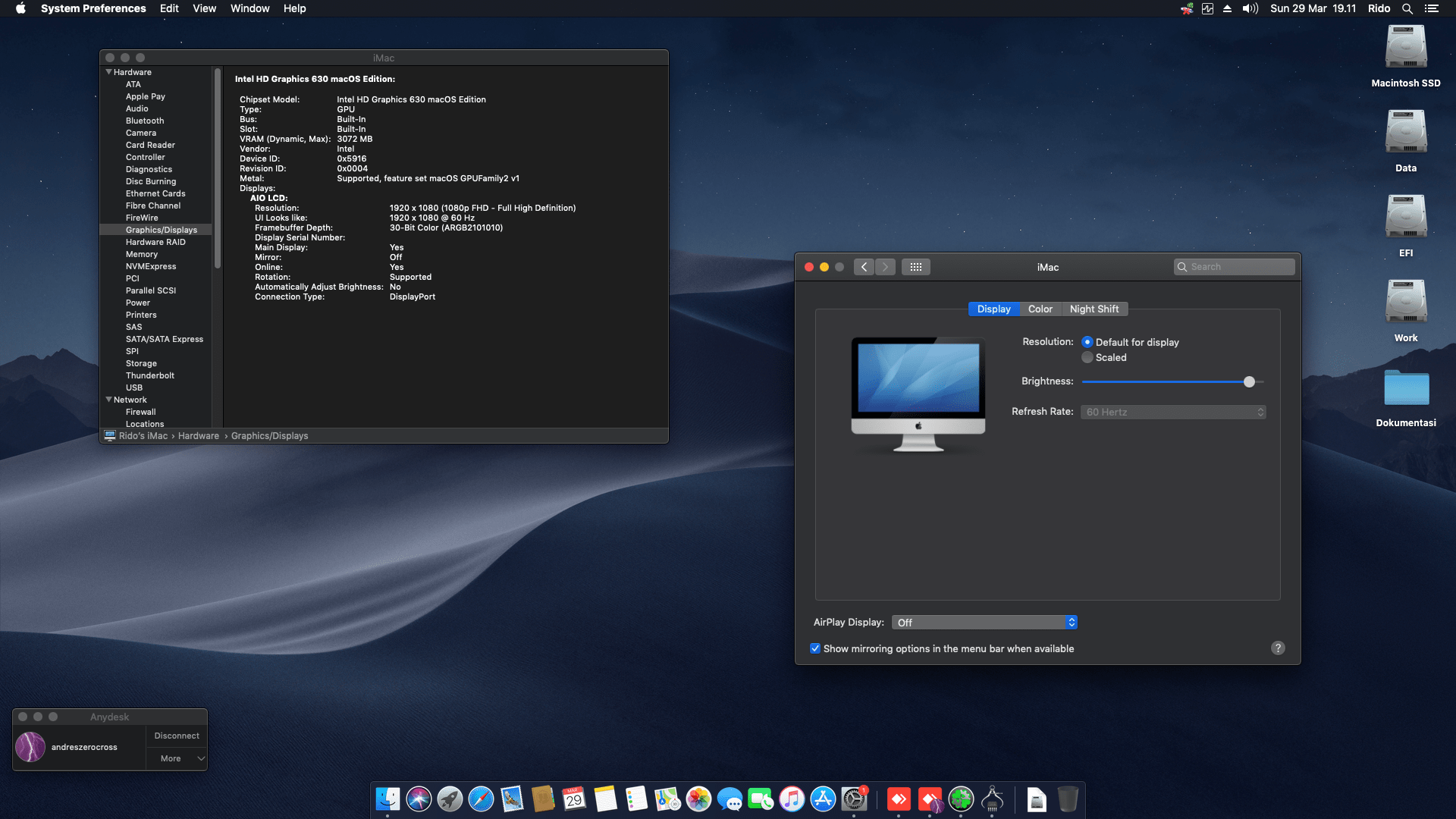Open iTunes from the dock
This screenshot has width=1456, height=819.
pos(792,799)
